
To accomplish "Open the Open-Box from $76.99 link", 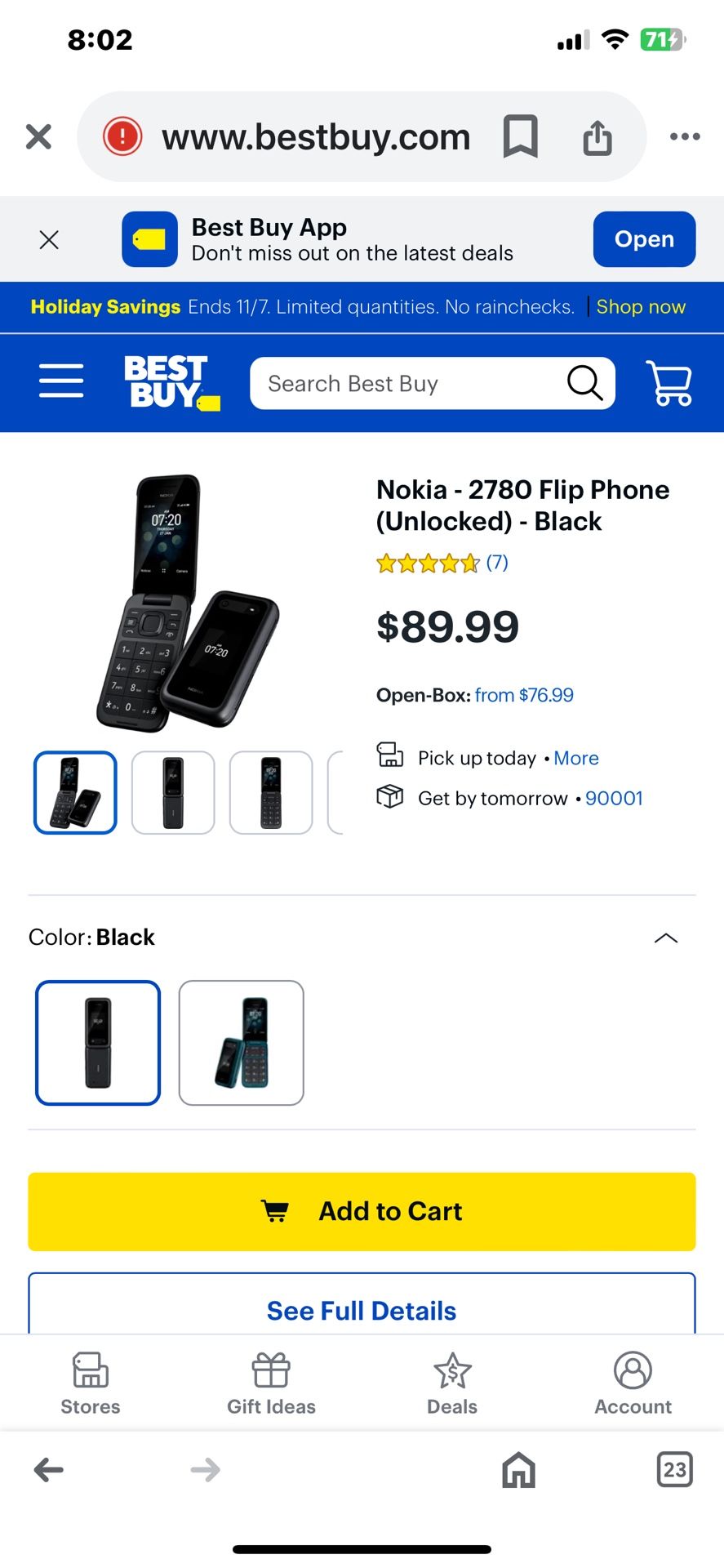I will pyautogui.click(x=524, y=695).
